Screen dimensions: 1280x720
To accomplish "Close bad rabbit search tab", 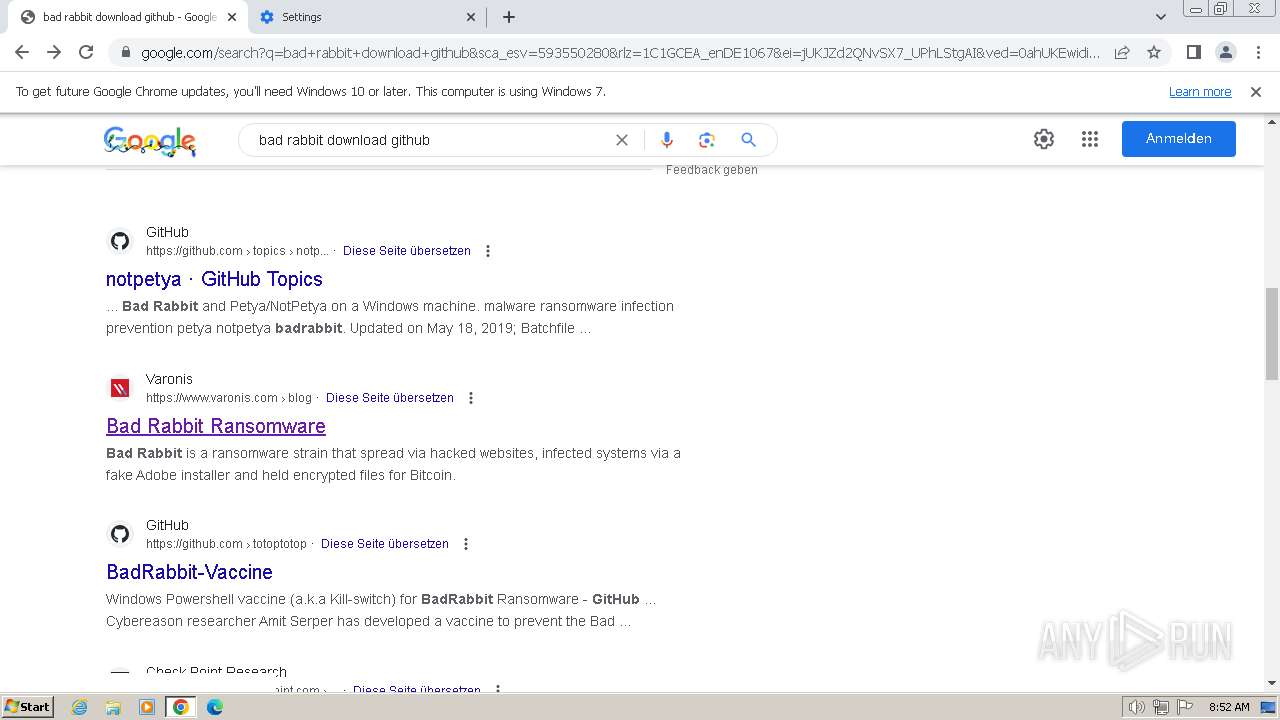I will [x=232, y=17].
